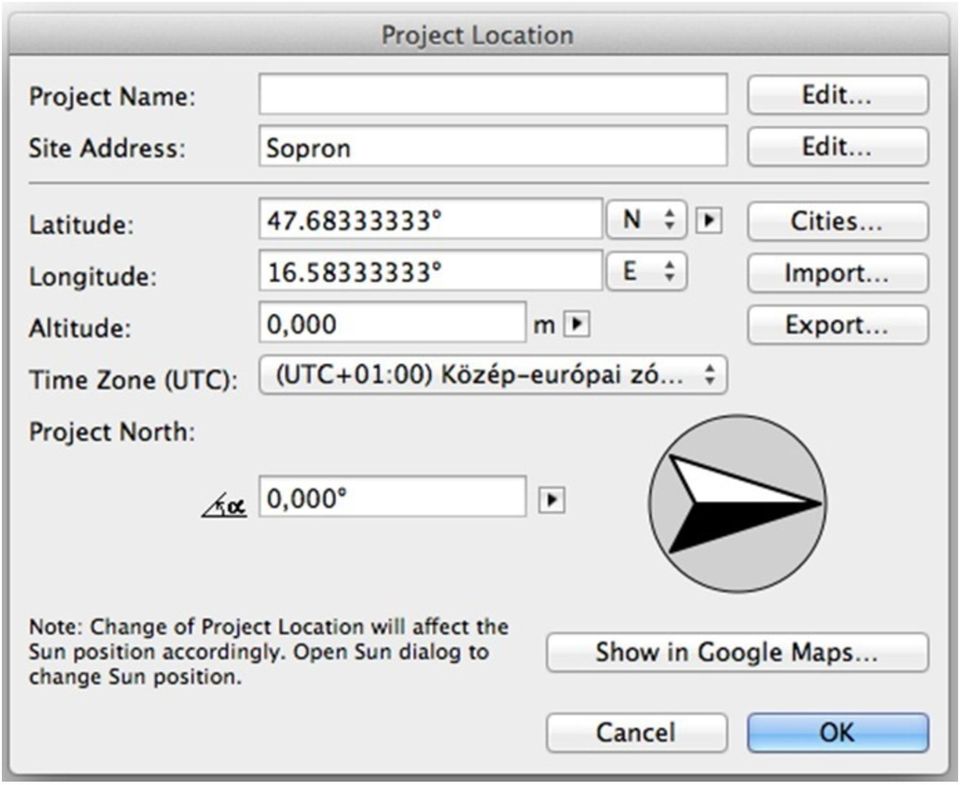Click the Project North compass dial
960x785 pixels.
coord(738,504)
